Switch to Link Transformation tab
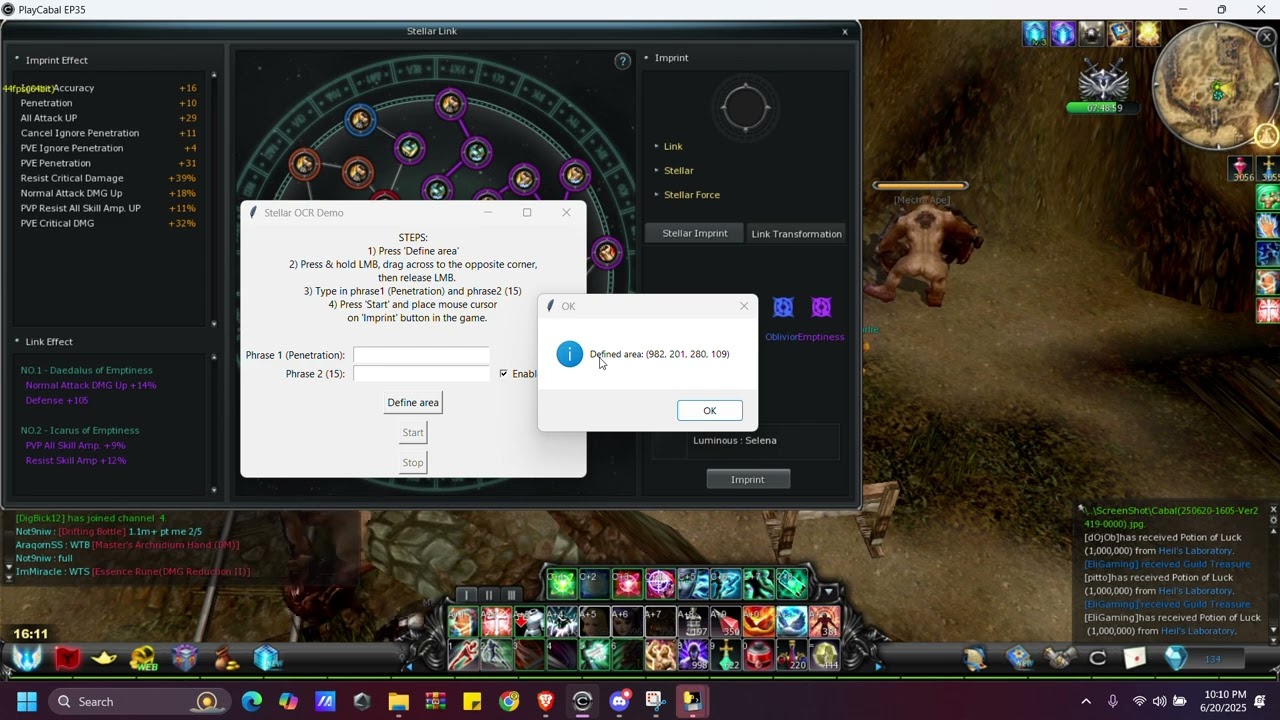This screenshot has width=1280, height=720. (796, 233)
